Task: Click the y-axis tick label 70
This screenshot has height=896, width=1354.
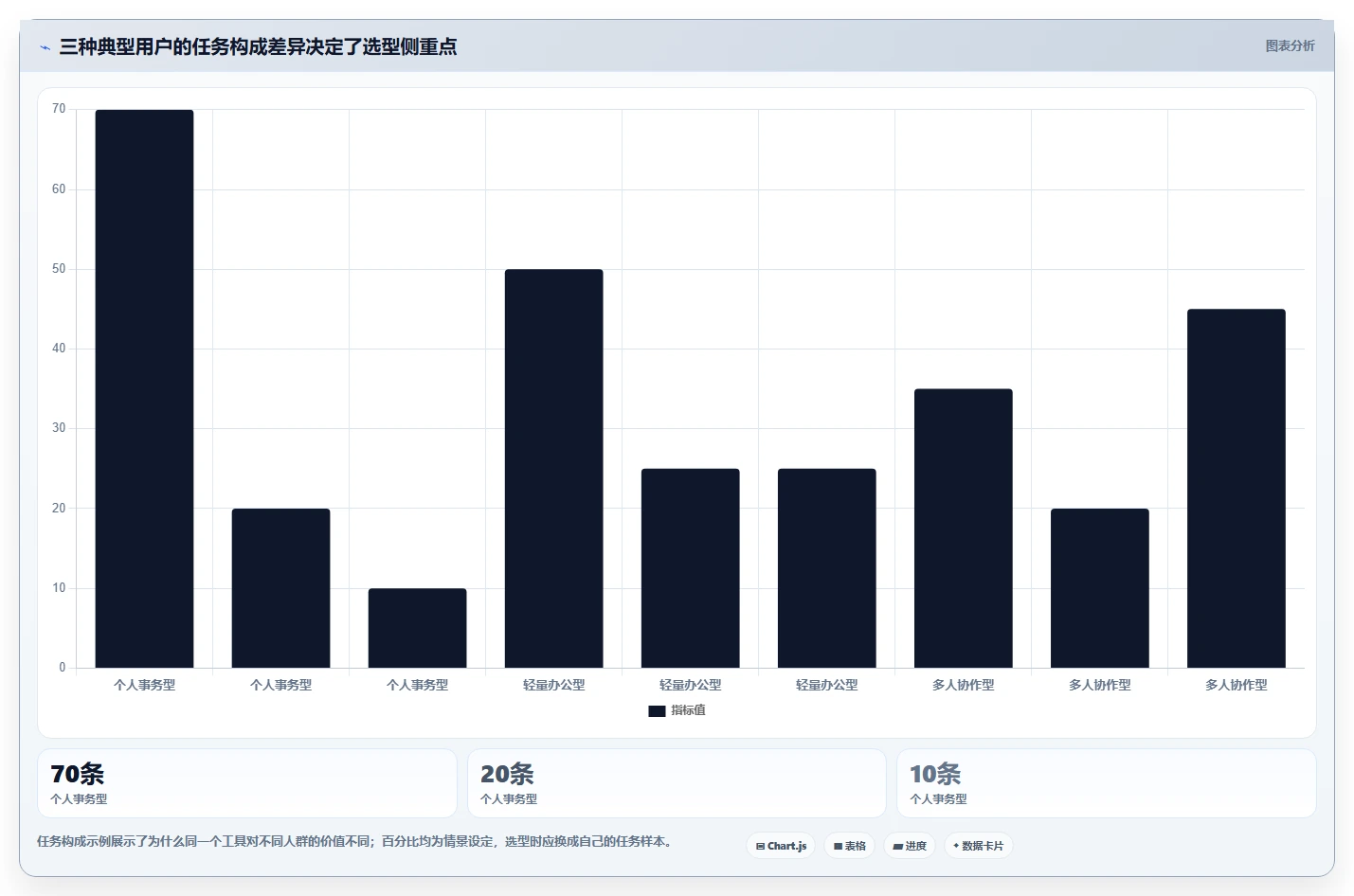Action: pyautogui.click(x=59, y=109)
